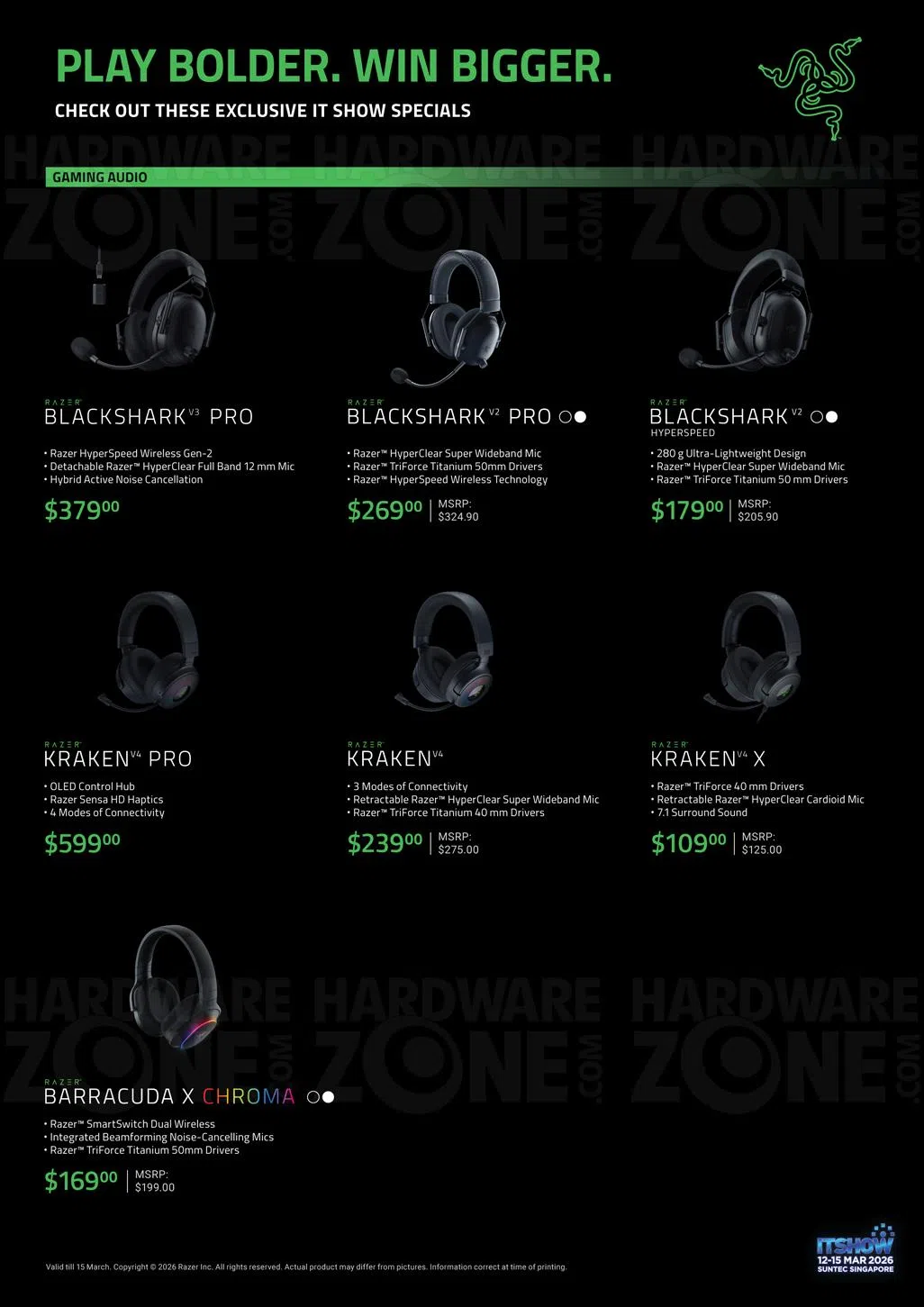Screen dimensions: 924x1307
Task: Select white color for Barracuda X Chroma
Action: tap(329, 1097)
